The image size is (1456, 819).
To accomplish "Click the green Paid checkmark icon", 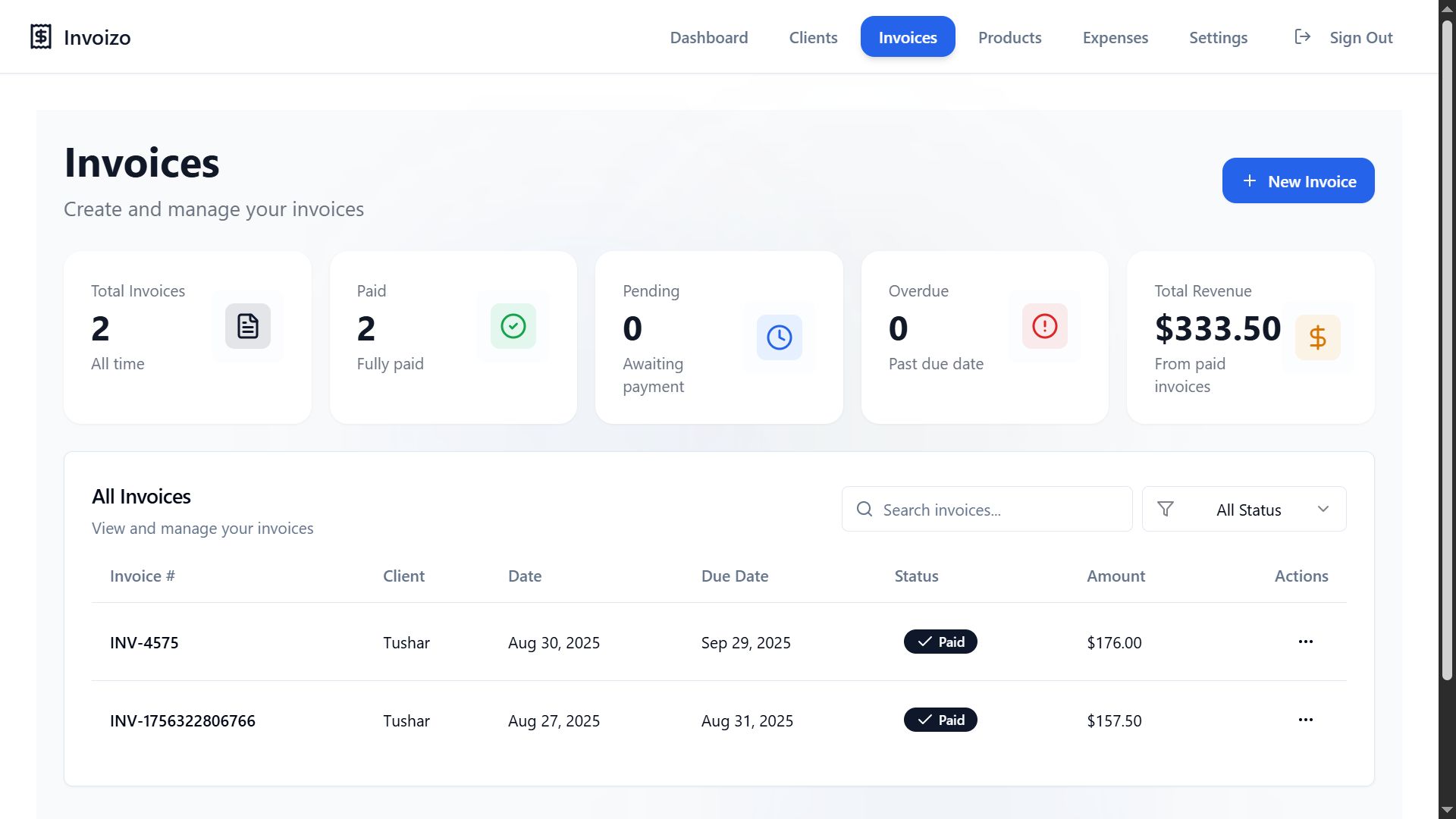I will (513, 326).
